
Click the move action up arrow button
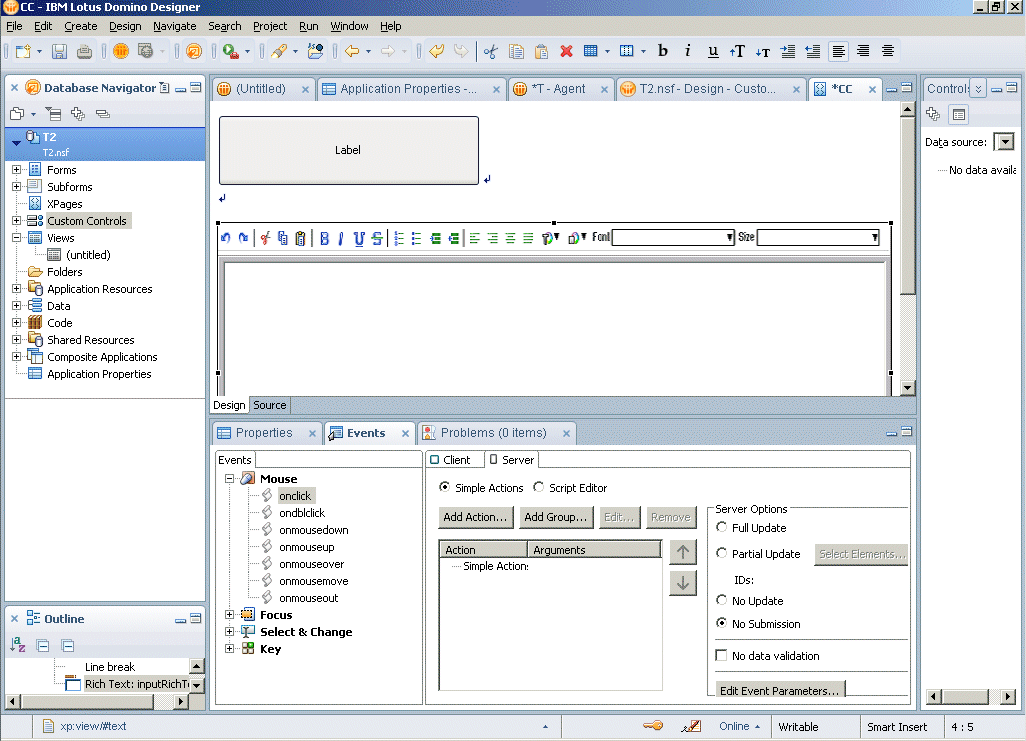click(x=682, y=552)
